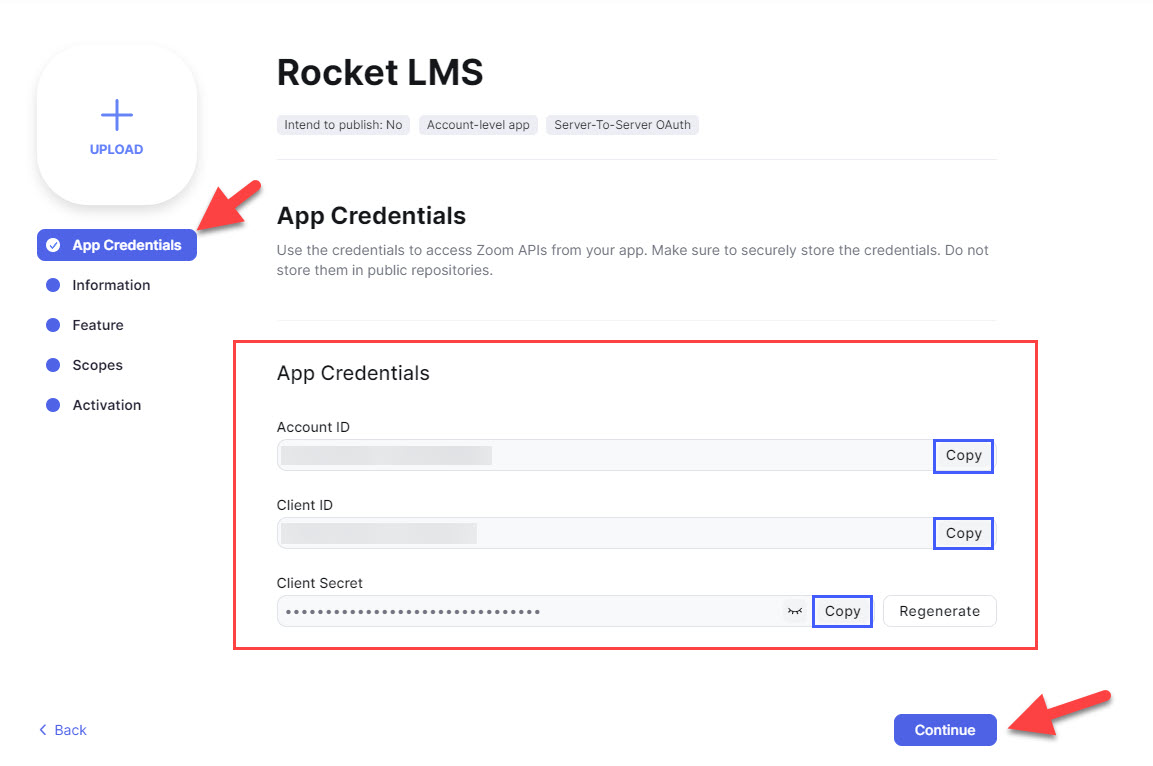
Task: Open the Feature sidebar step
Action: (x=98, y=325)
